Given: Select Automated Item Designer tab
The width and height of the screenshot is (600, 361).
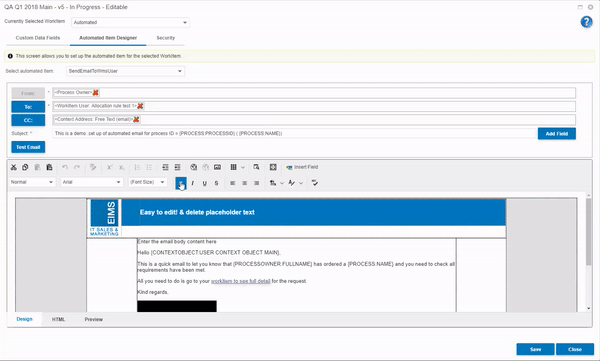Looking at the screenshot, I should (x=108, y=38).
